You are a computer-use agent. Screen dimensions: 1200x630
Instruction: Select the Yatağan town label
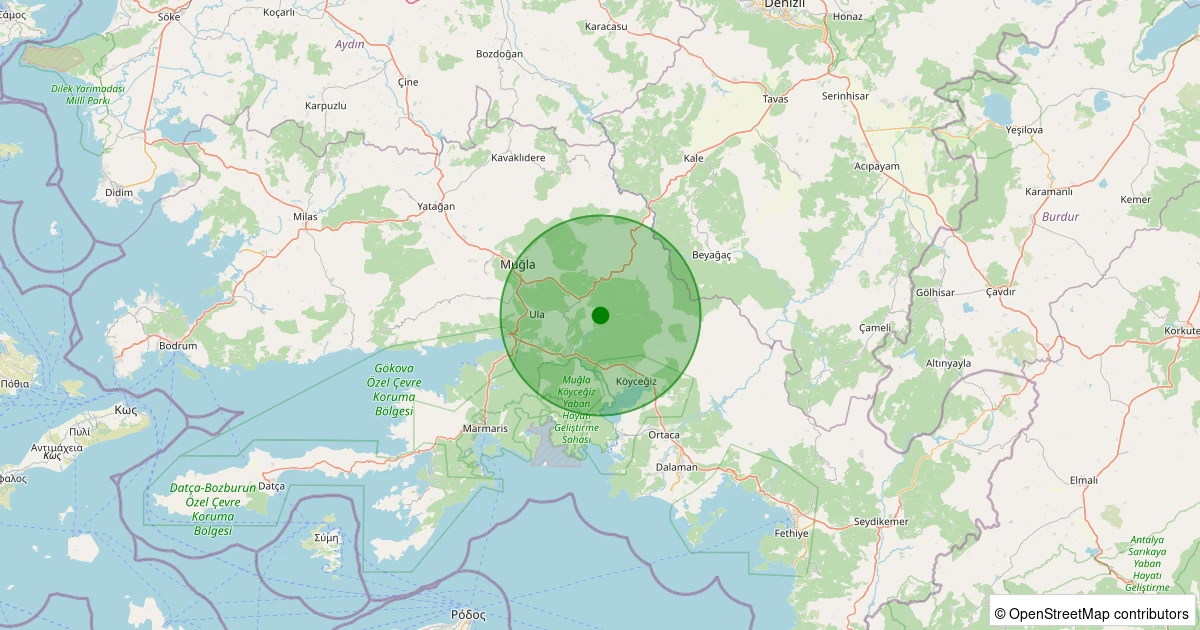click(x=435, y=207)
